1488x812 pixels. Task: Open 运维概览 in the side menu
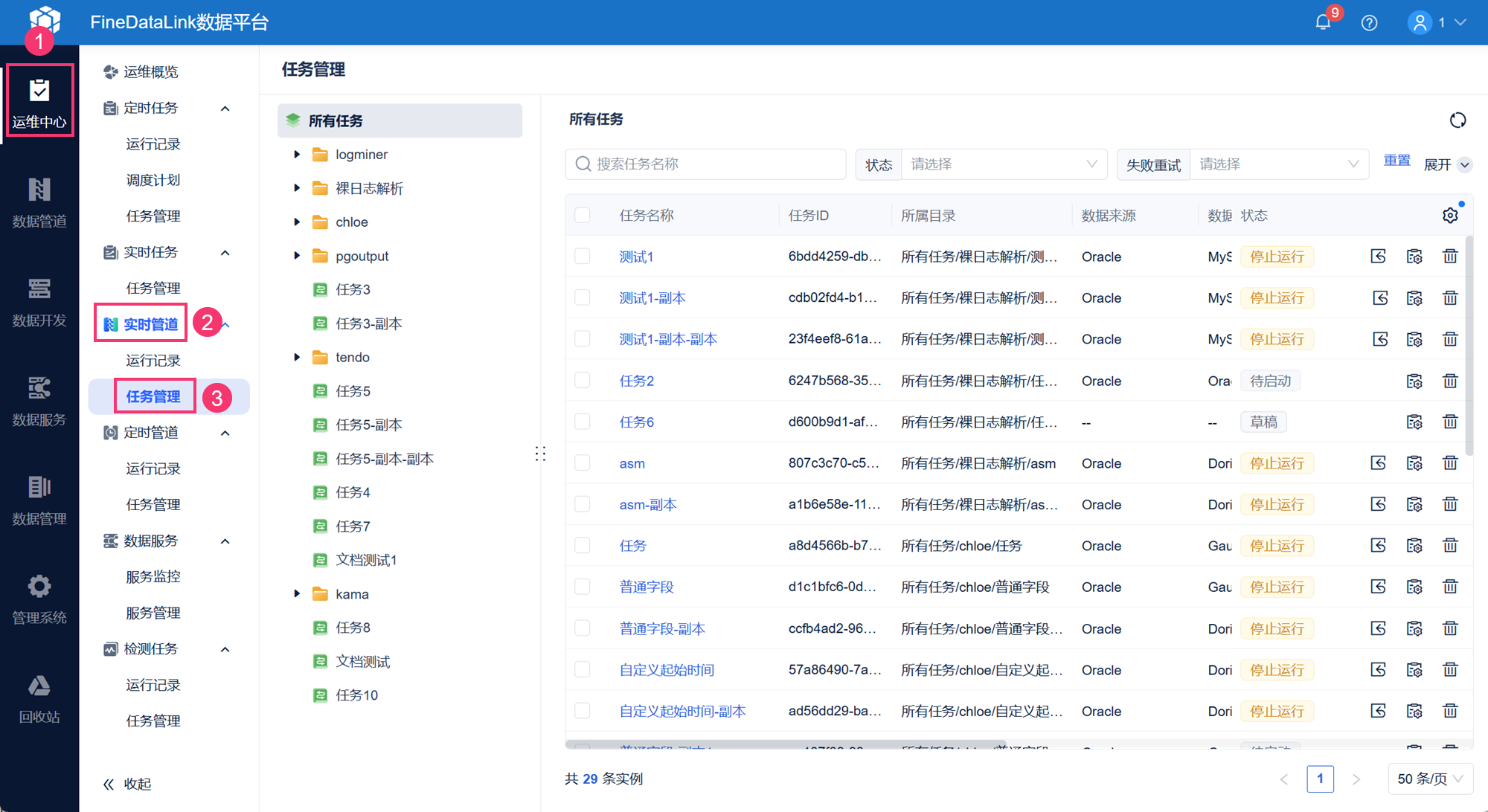pyautogui.click(x=150, y=71)
